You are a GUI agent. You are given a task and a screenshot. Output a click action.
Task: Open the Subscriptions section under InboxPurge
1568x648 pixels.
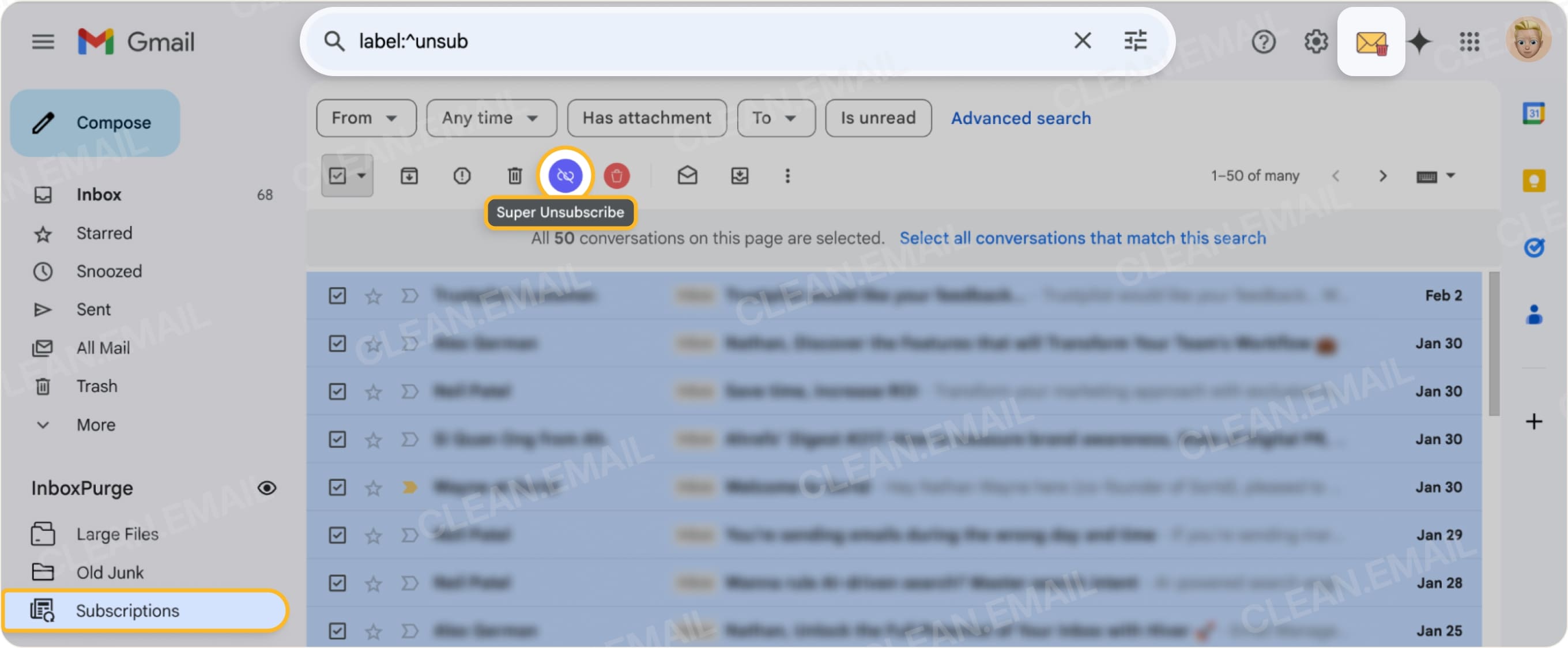point(128,611)
